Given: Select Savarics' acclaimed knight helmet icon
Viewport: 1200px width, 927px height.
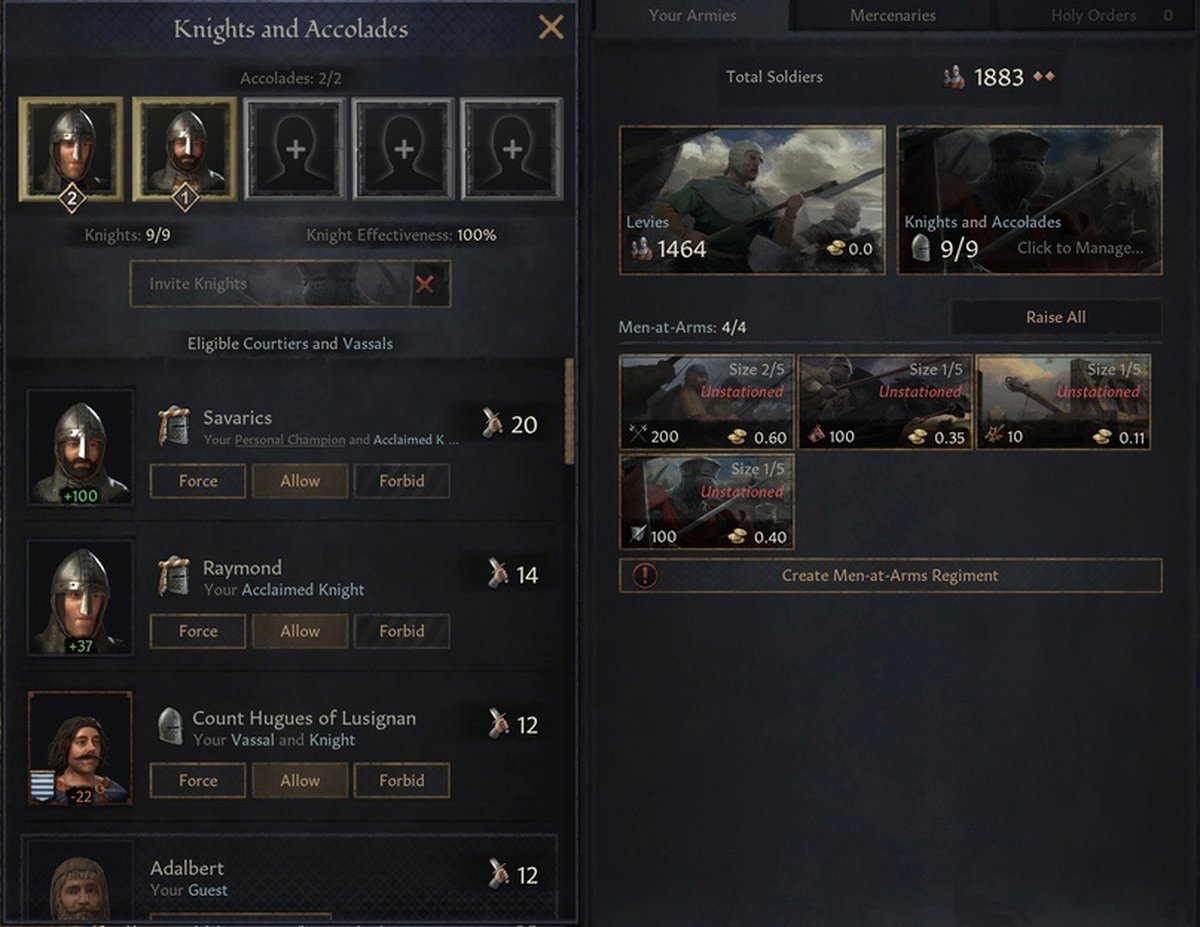Looking at the screenshot, I should (x=174, y=425).
